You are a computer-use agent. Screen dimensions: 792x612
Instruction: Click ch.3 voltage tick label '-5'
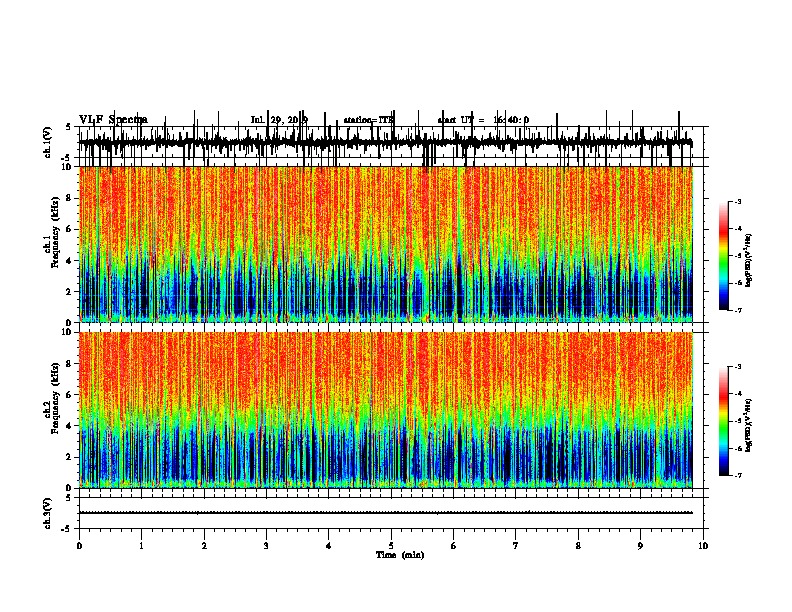point(67,529)
